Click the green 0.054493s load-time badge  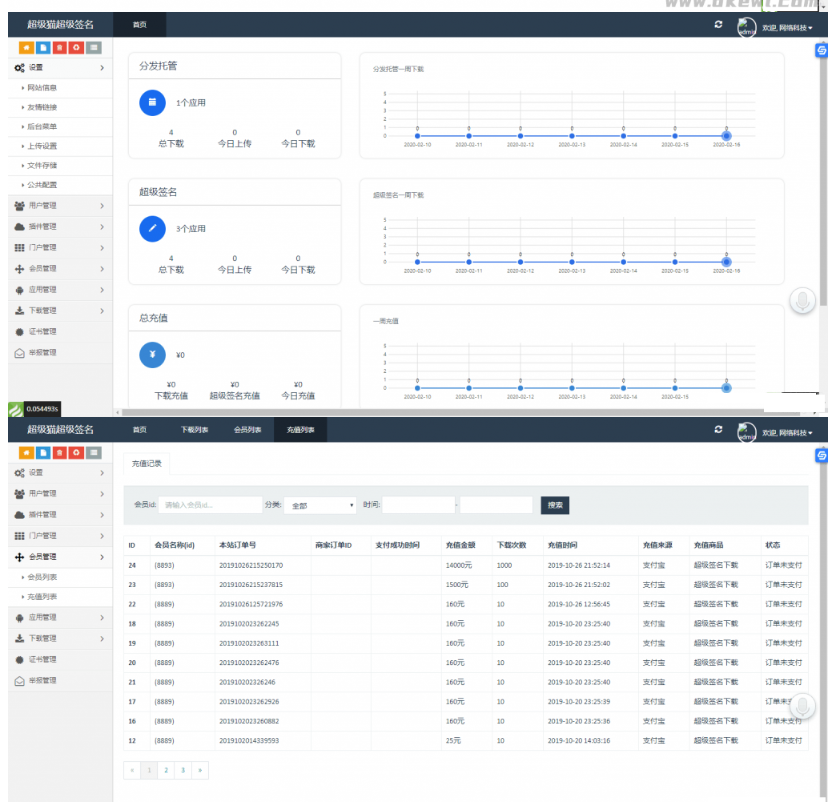point(35,409)
